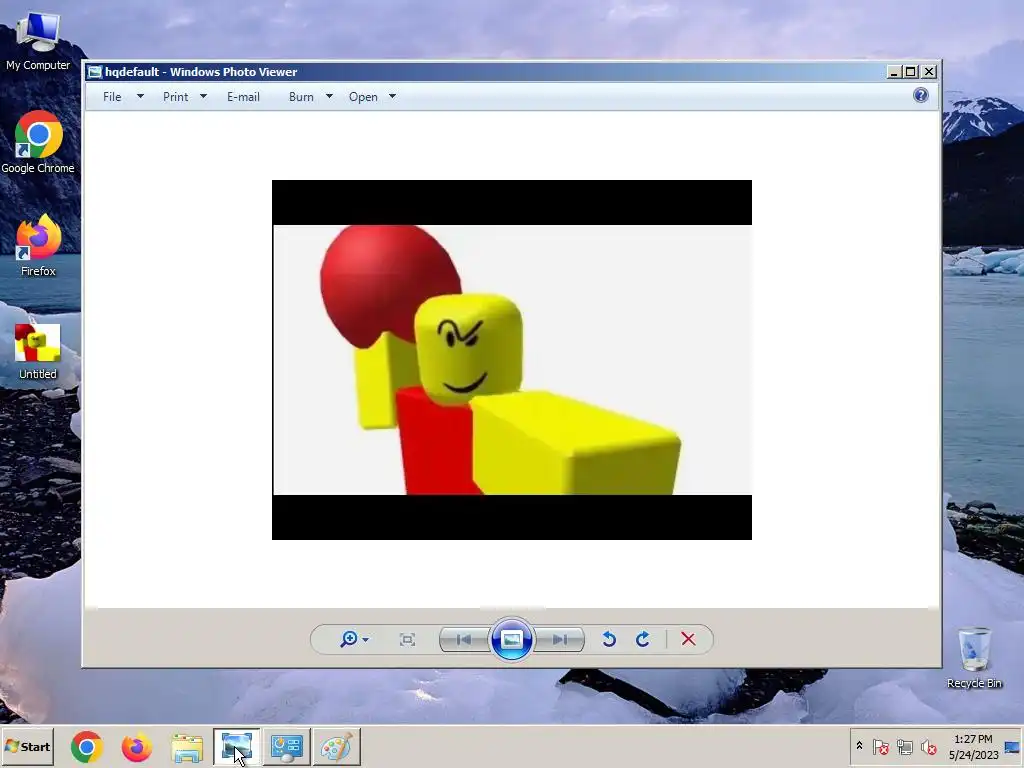Click the Actual size icon

[x=408, y=639]
